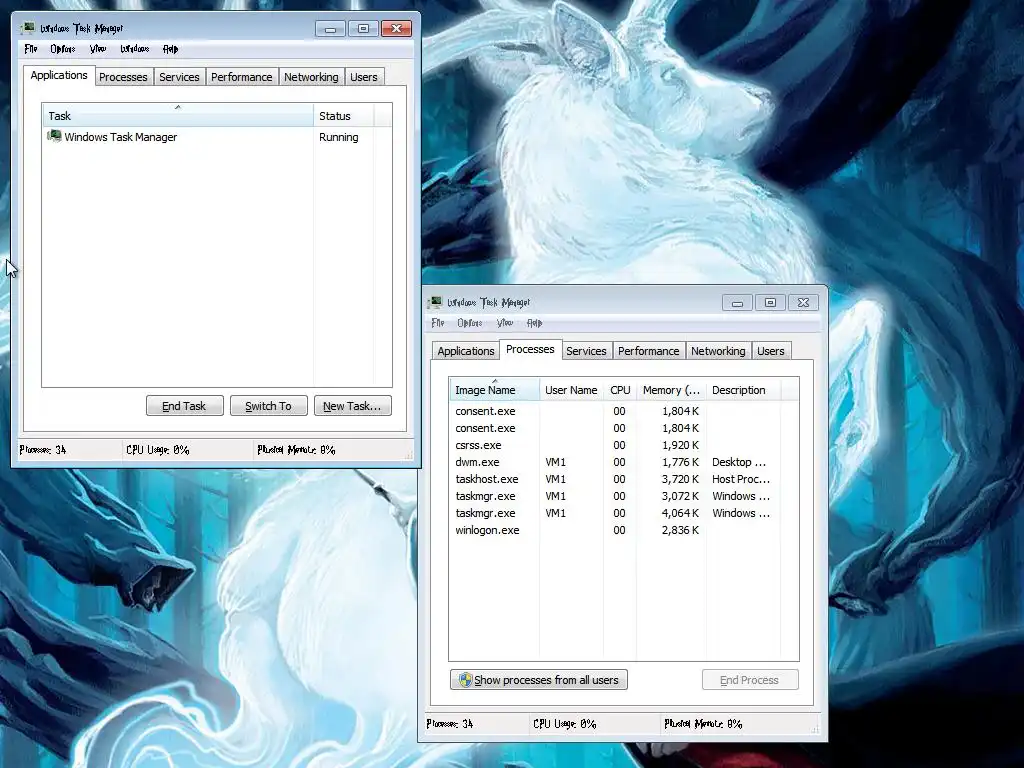This screenshot has width=1024, height=768.
Task: Click the 2,836 K memory value of winlogon.exe
Action: [x=680, y=530]
